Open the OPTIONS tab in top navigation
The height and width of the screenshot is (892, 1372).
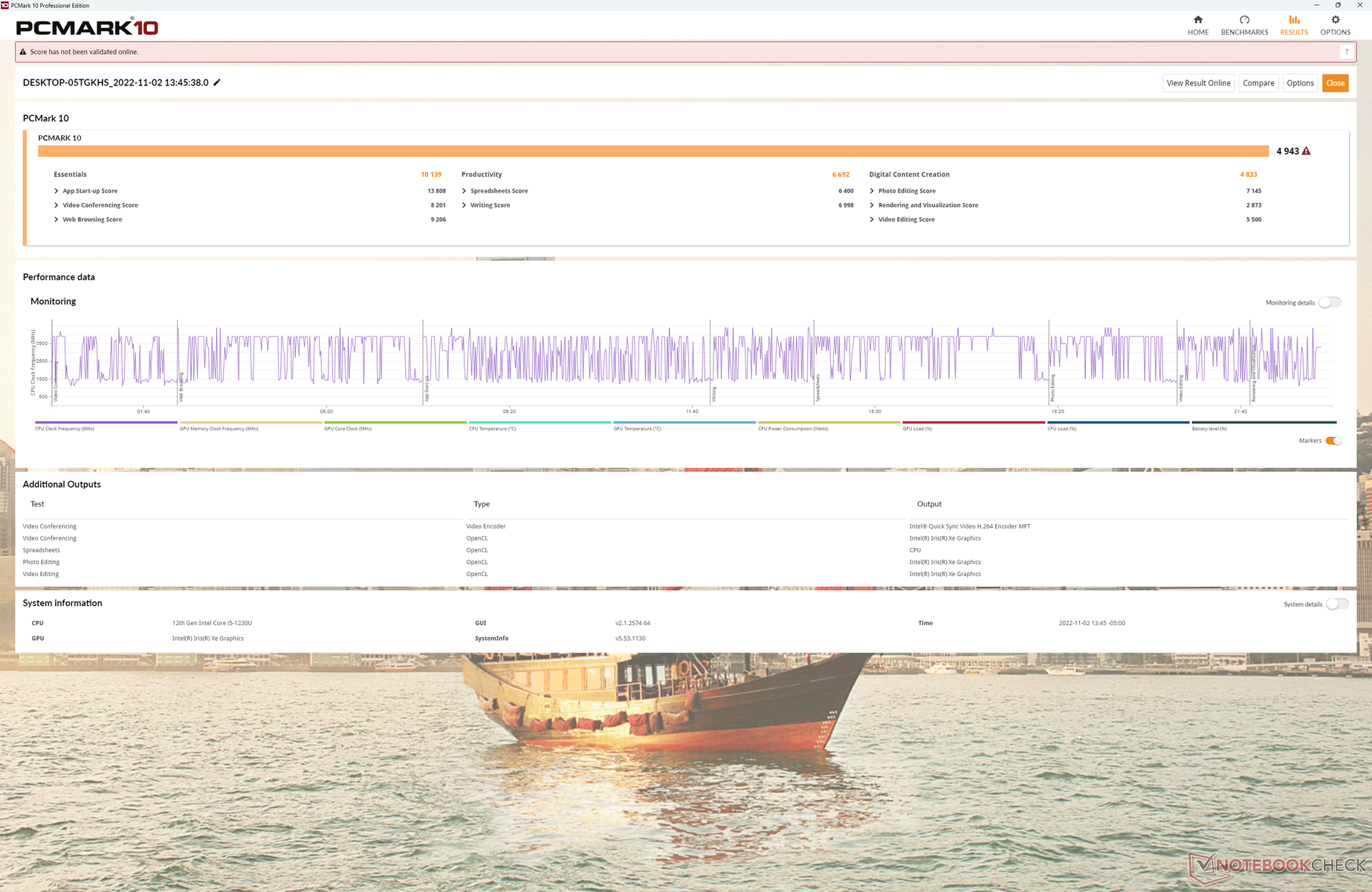(x=1335, y=25)
